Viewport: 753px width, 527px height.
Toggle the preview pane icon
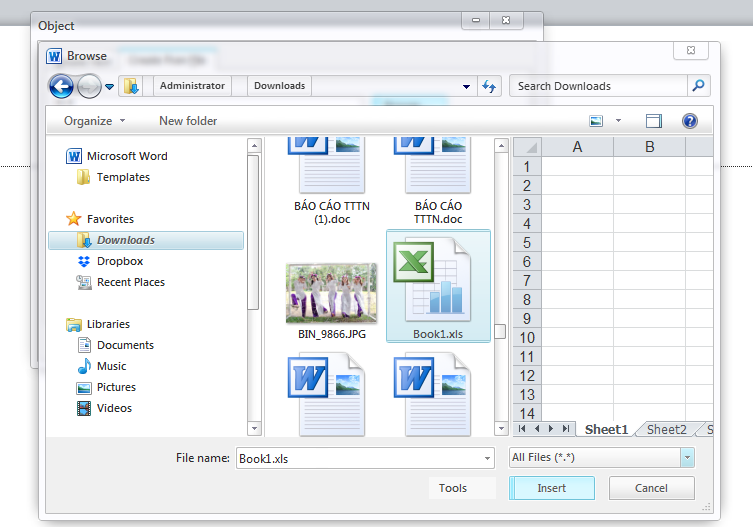coord(654,121)
